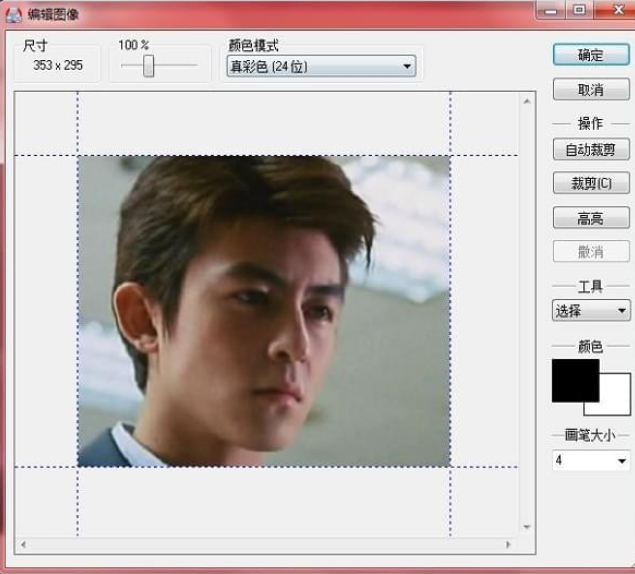
Task: Open the 颜色模式 color mode dropdown
Action: [321, 66]
